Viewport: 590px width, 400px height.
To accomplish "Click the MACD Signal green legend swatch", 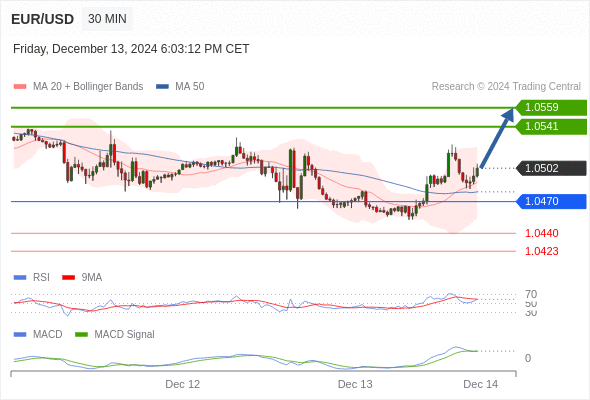I will [x=81, y=335].
